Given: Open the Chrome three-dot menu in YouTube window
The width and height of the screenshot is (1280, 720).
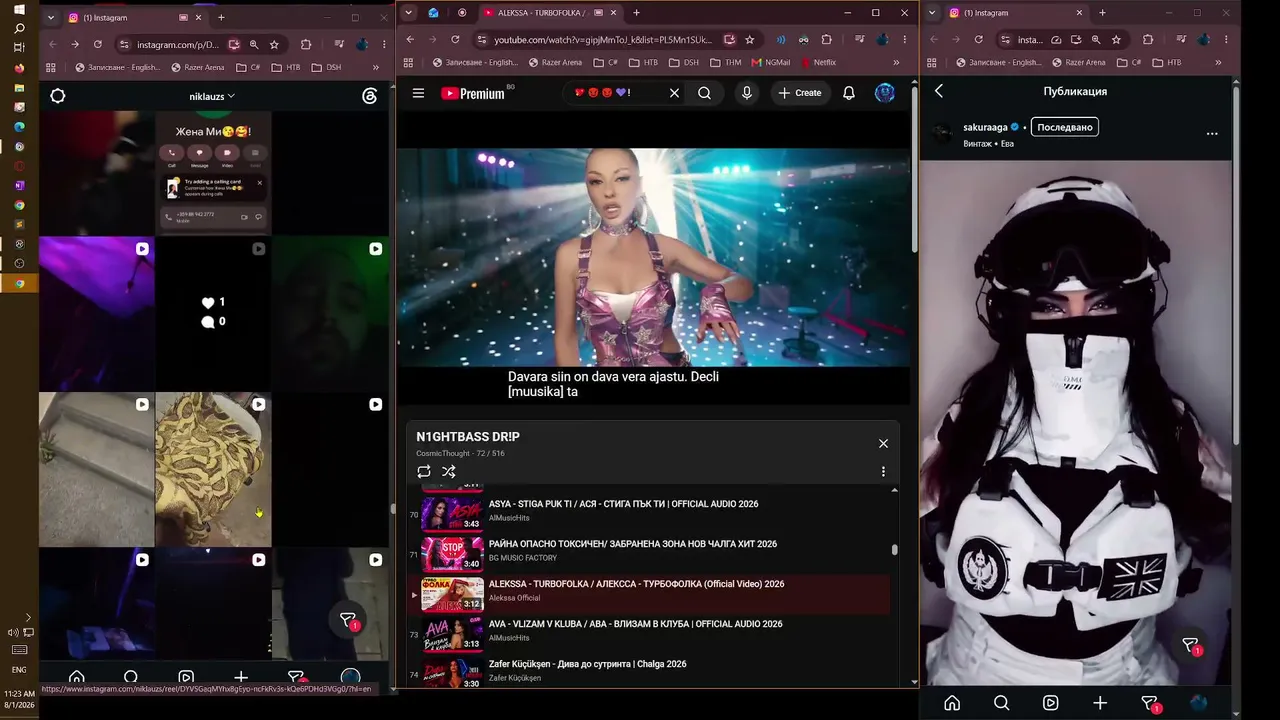Looking at the screenshot, I should coord(904,40).
